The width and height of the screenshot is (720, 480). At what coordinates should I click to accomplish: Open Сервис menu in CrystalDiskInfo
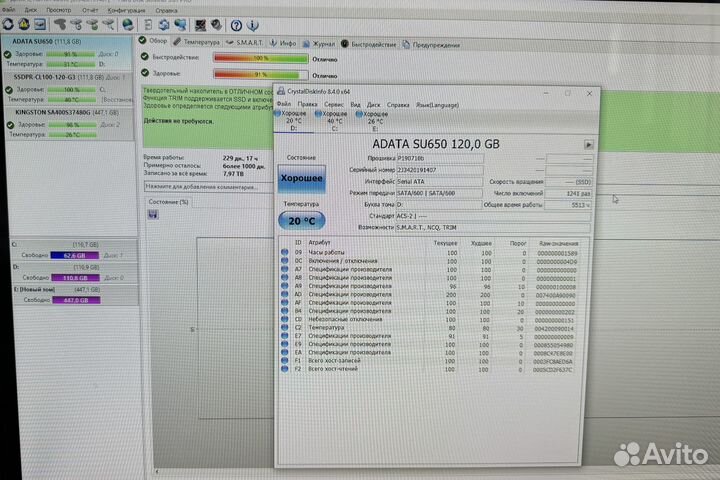334,105
